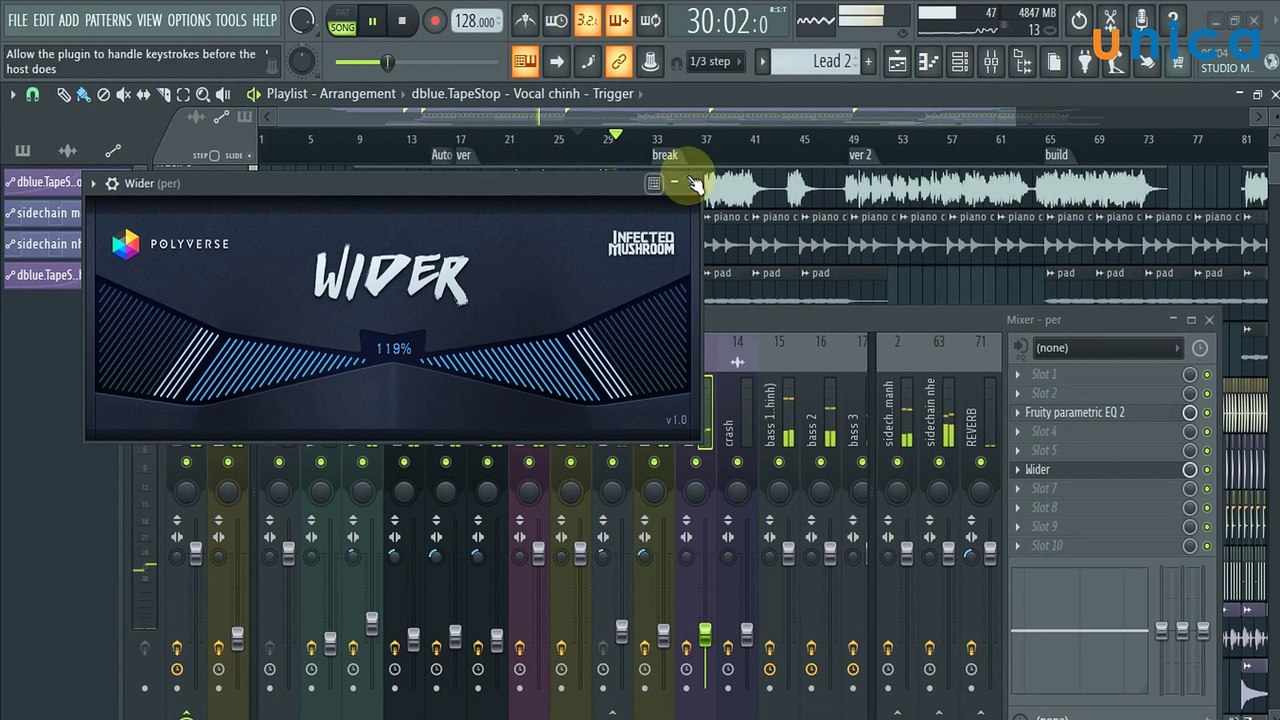This screenshot has height=720, width=1280.
Task: Select the sidechain m picker item
Action: click(x=43, y=213)
